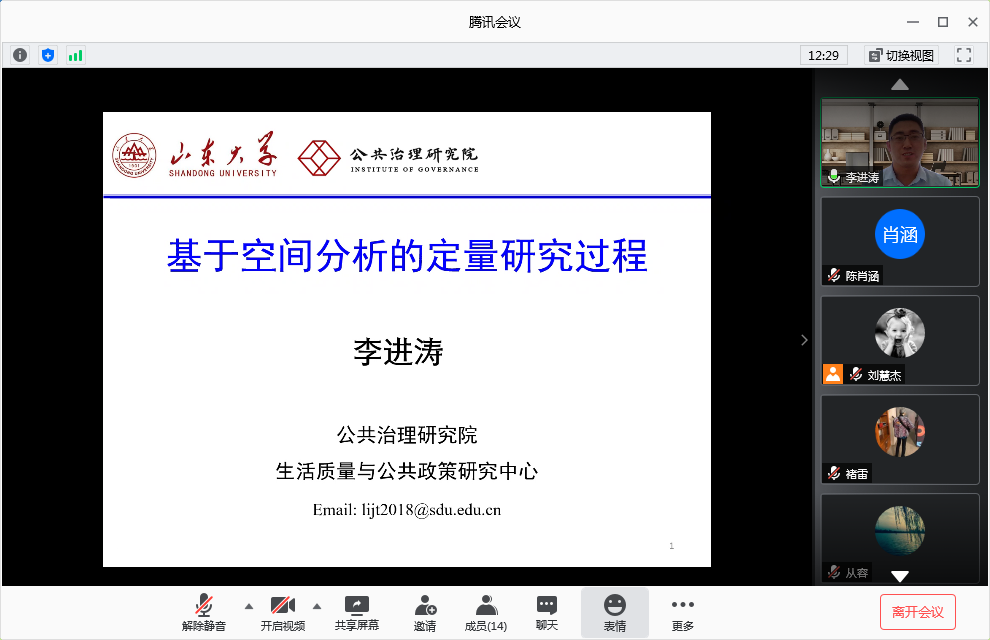Open the 表情 emoji reactions

[x=614, y=612]
